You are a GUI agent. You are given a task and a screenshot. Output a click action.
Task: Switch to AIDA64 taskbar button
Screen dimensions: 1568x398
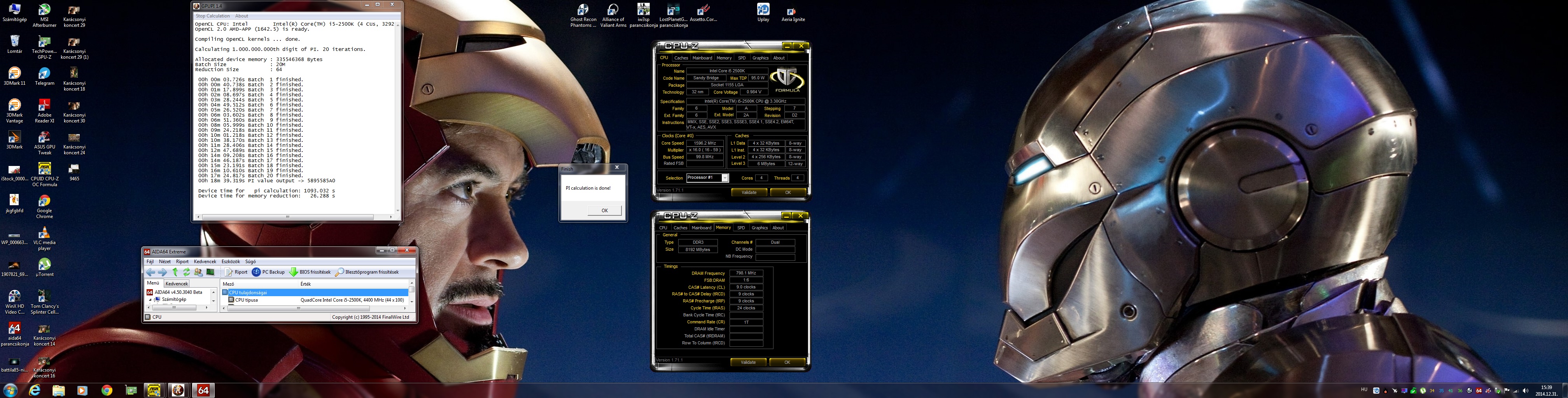tap(203, 390)
